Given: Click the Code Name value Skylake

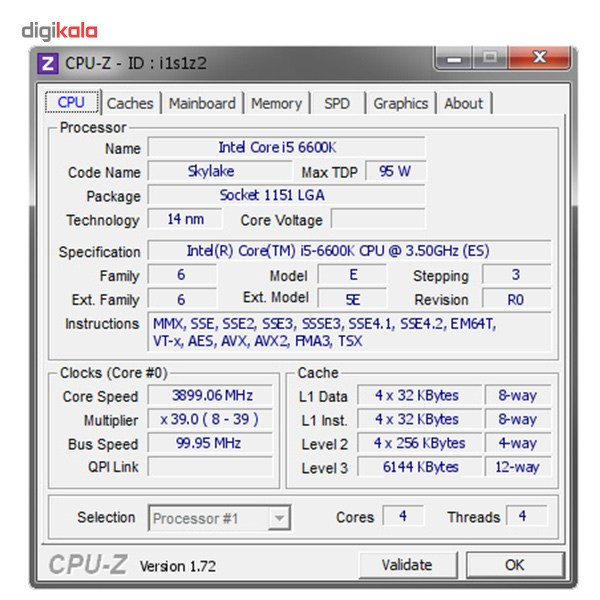Looking at the screenshot, I should pos(220,171).
